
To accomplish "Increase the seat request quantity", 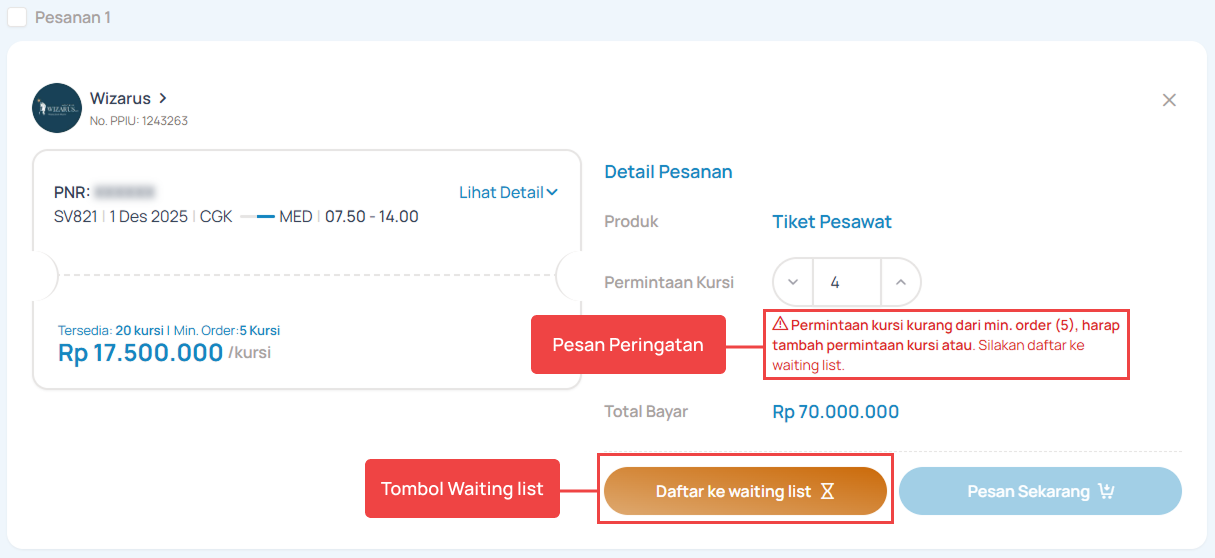I will point(900,282).
